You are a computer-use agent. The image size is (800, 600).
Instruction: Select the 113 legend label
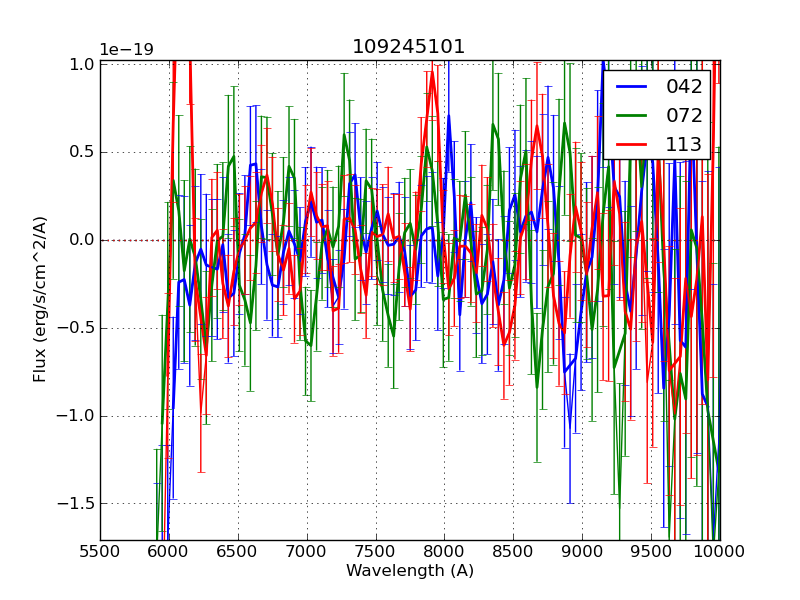click(x=684, y=144)
